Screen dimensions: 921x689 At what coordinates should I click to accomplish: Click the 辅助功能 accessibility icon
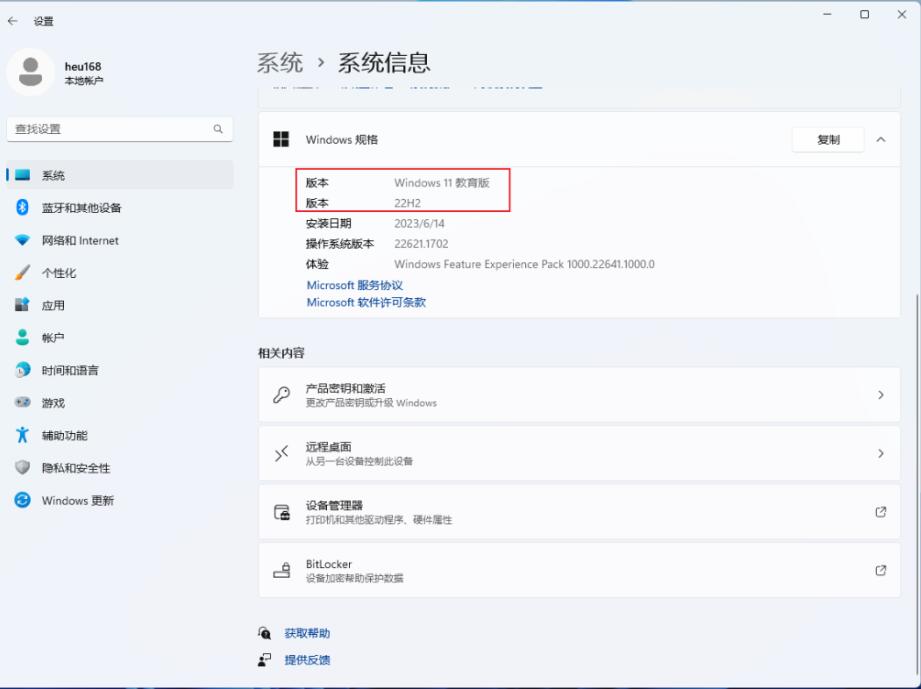(22, 435)
